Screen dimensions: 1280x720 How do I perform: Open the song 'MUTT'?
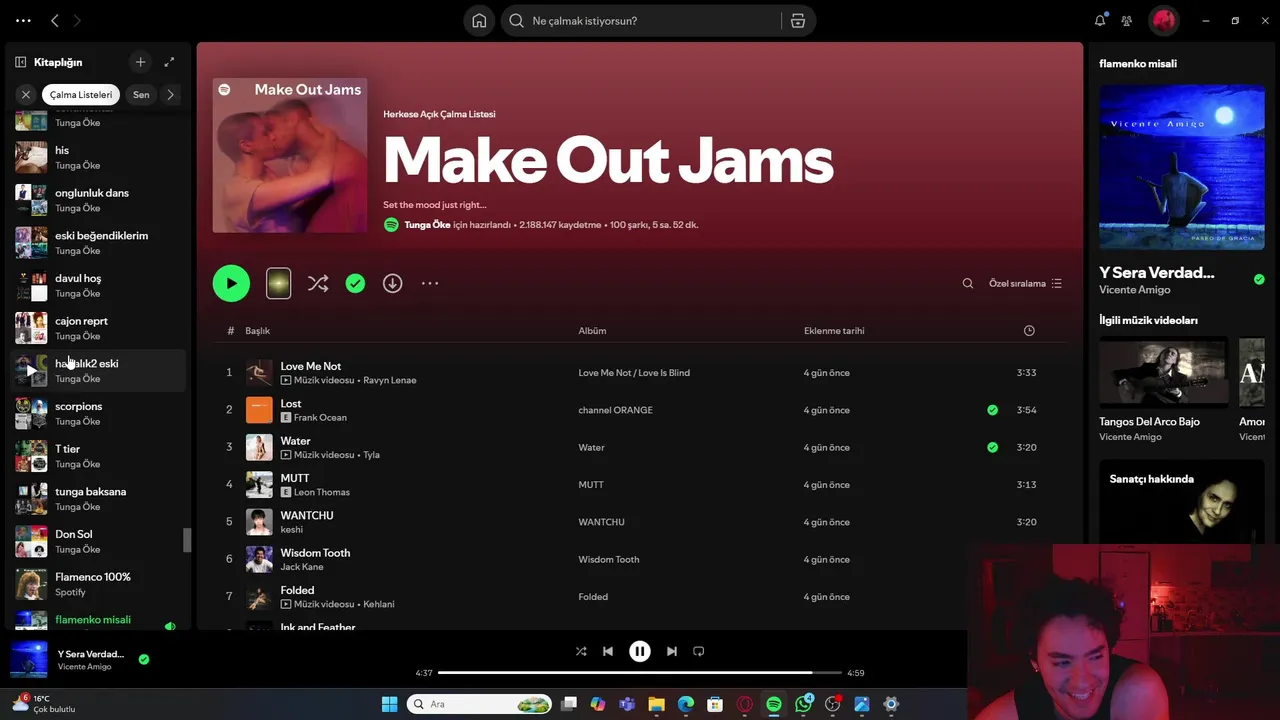[295, 478]
